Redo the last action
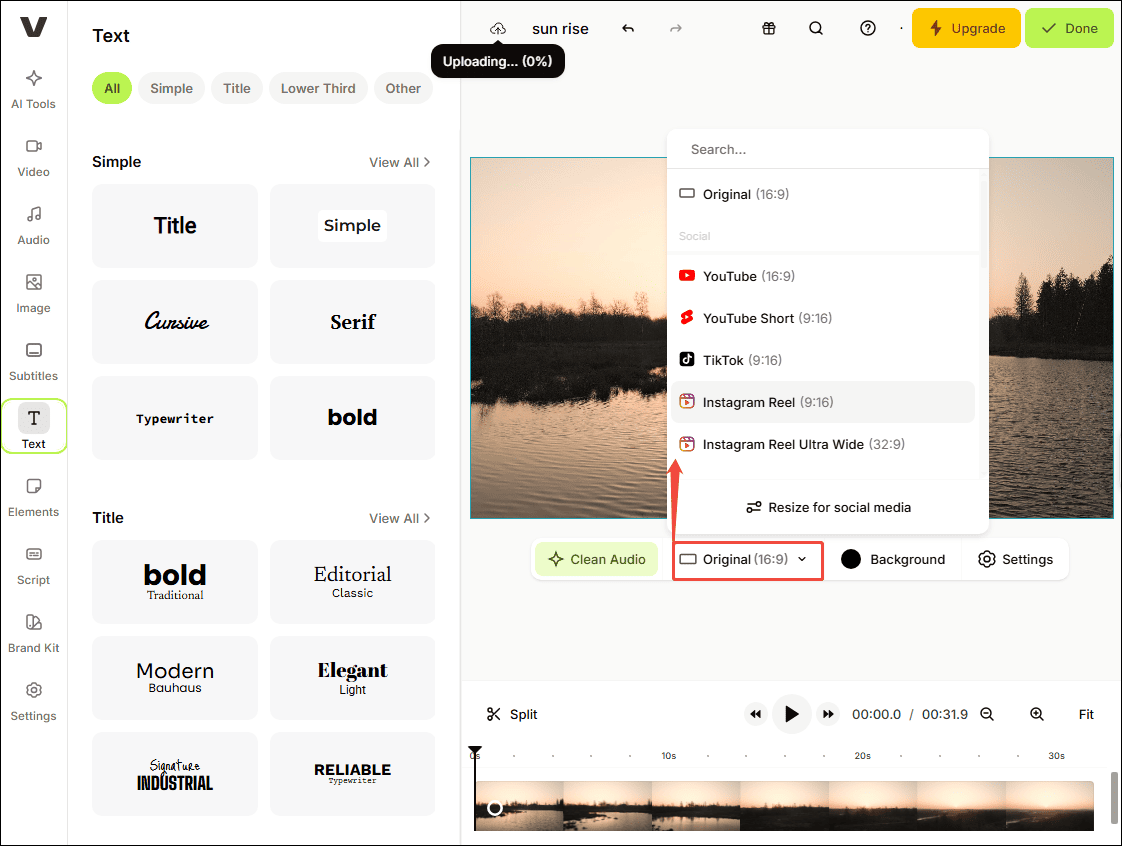This screenshot has height=846, width=1122. 675,29
